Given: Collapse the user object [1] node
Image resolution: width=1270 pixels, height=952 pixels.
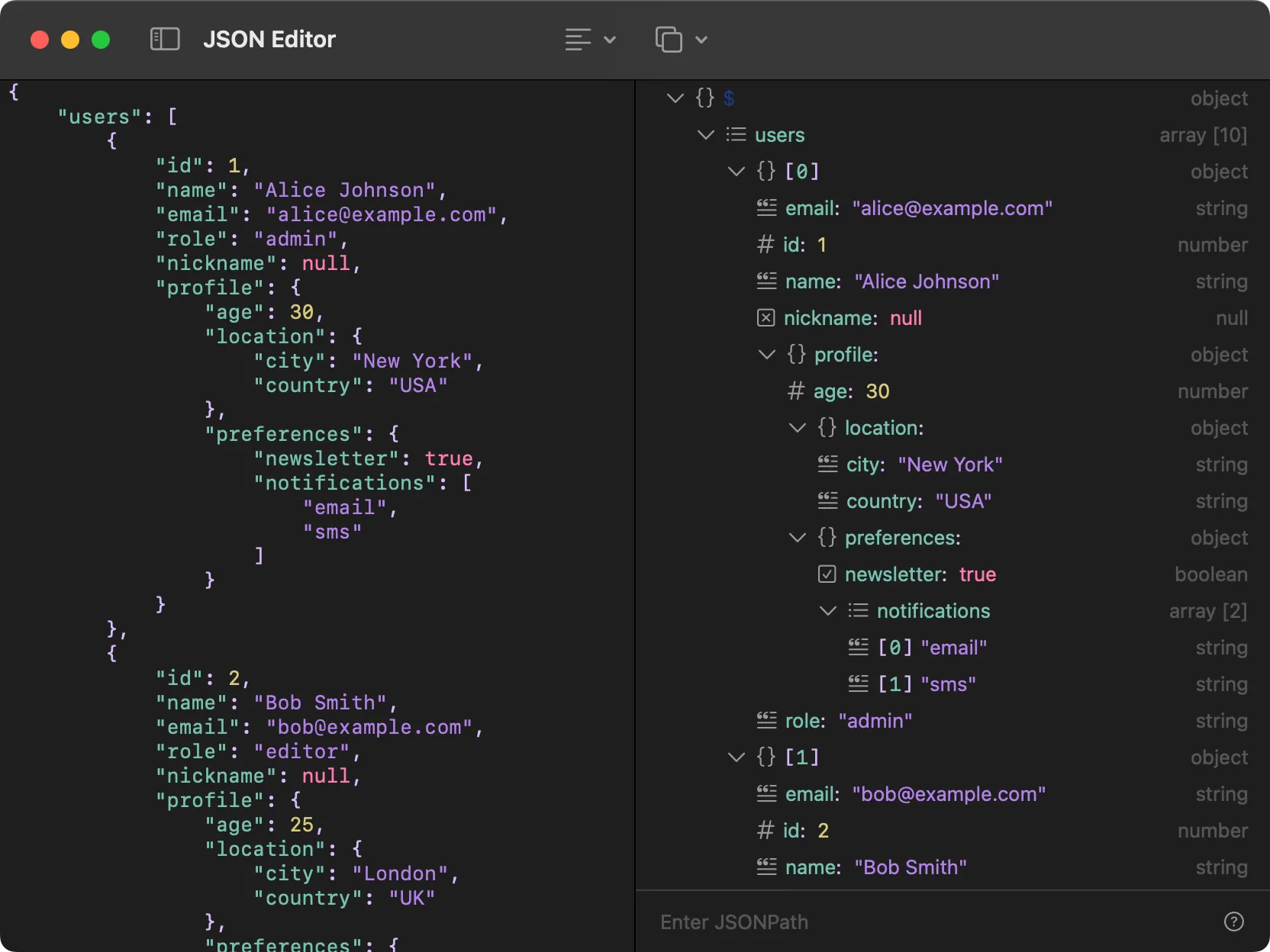Looking at the screenshot, I should click(x=736, y=757).
